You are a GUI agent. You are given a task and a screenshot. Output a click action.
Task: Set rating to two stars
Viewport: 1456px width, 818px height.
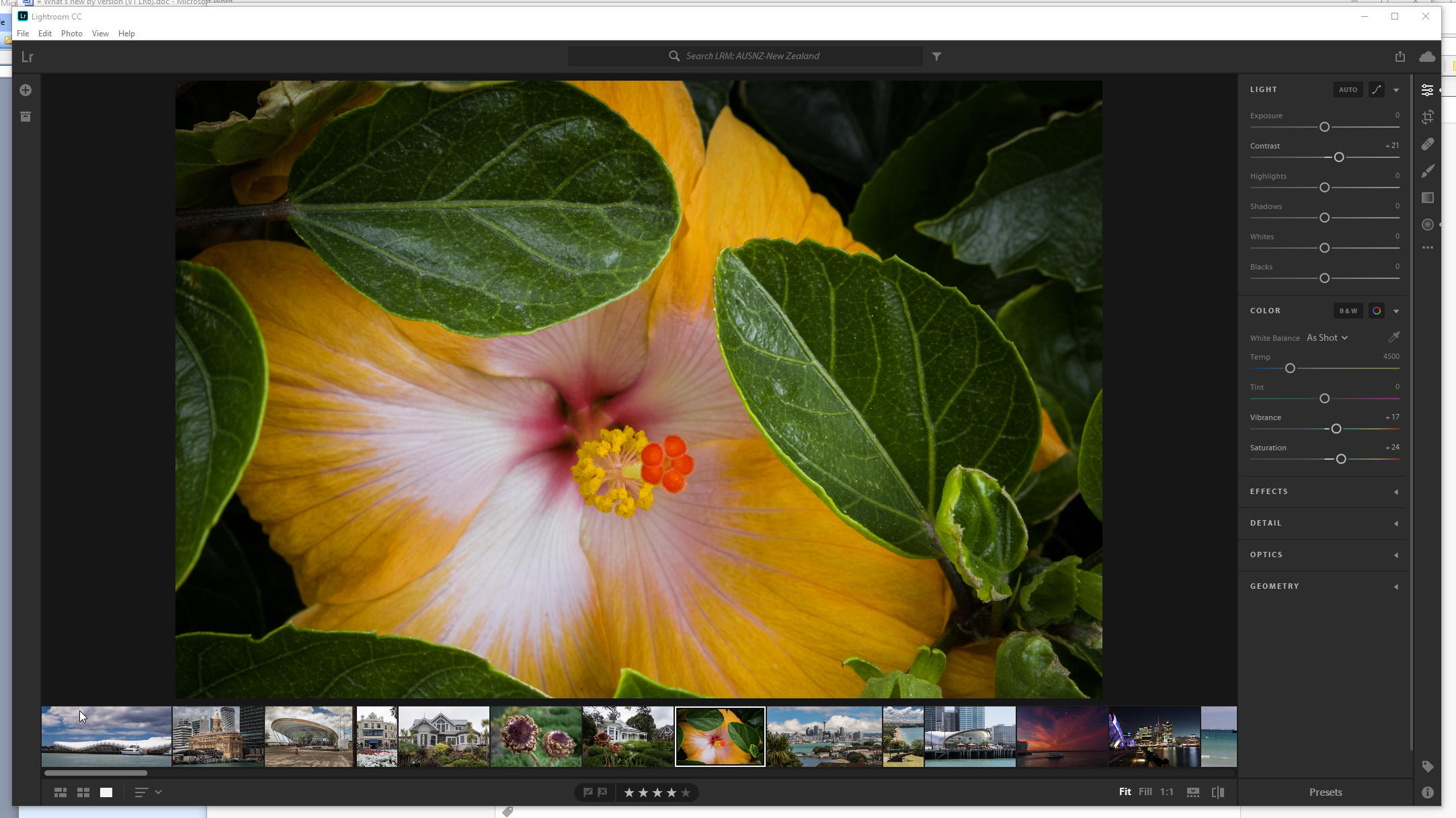[643, 793]
